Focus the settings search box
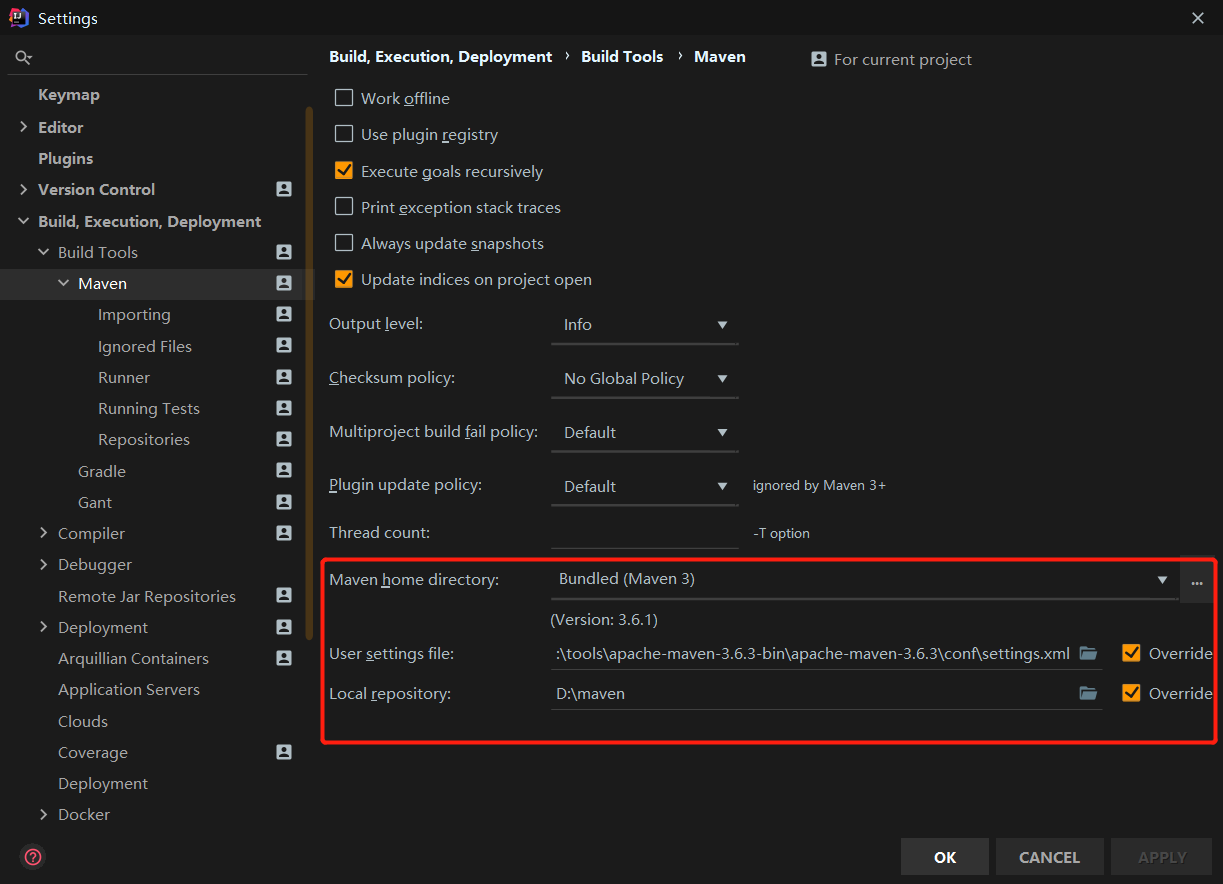Viewport: 1223px width, 884px height. click(160, 58)
